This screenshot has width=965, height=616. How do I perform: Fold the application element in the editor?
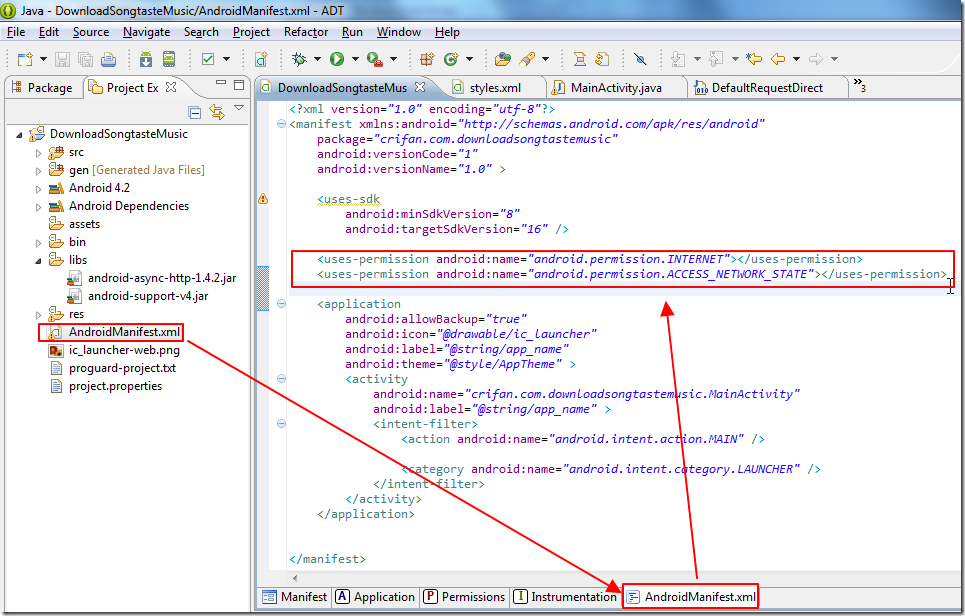point(281,304)
